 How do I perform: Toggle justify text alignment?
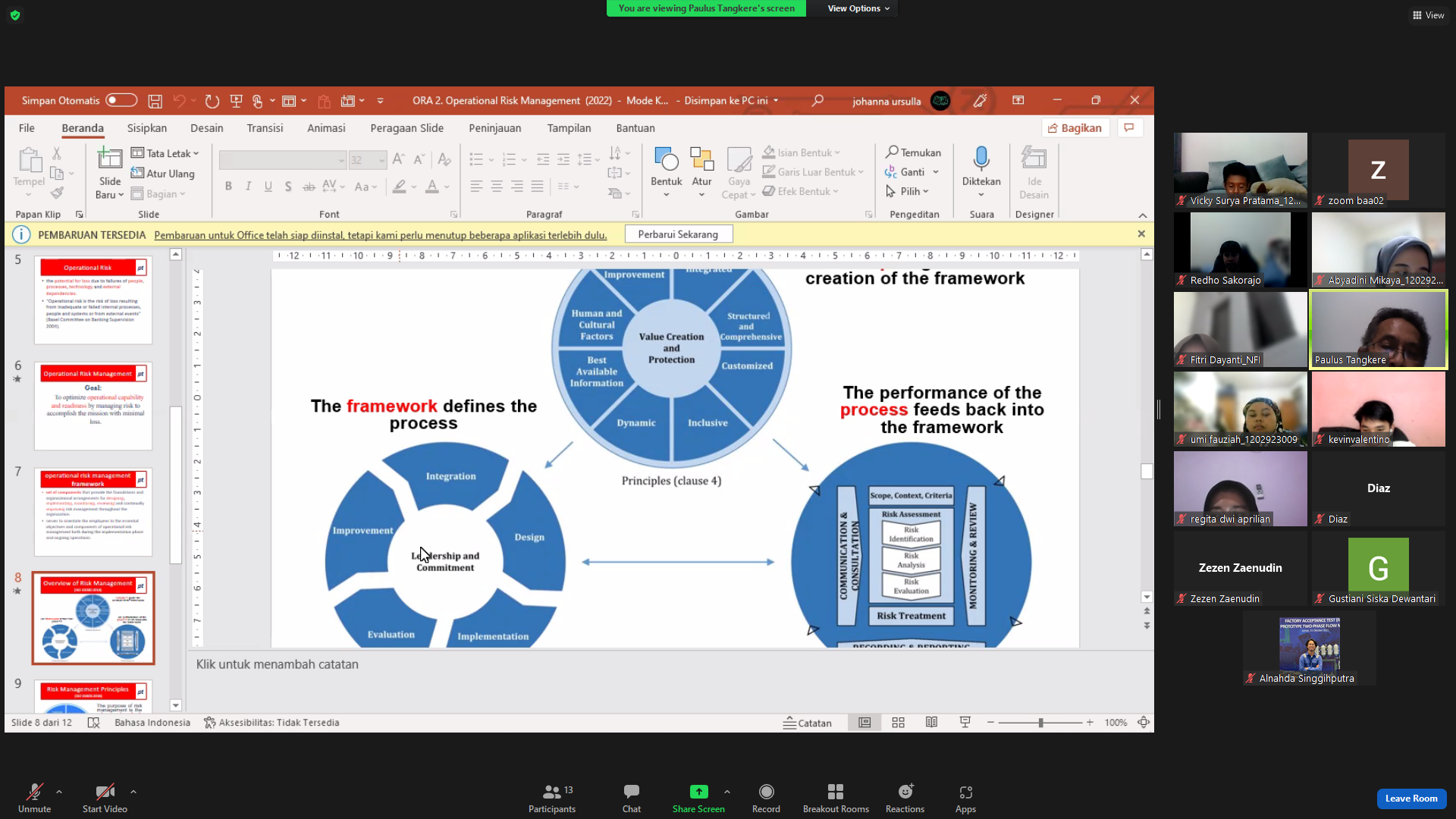[538, 187]
